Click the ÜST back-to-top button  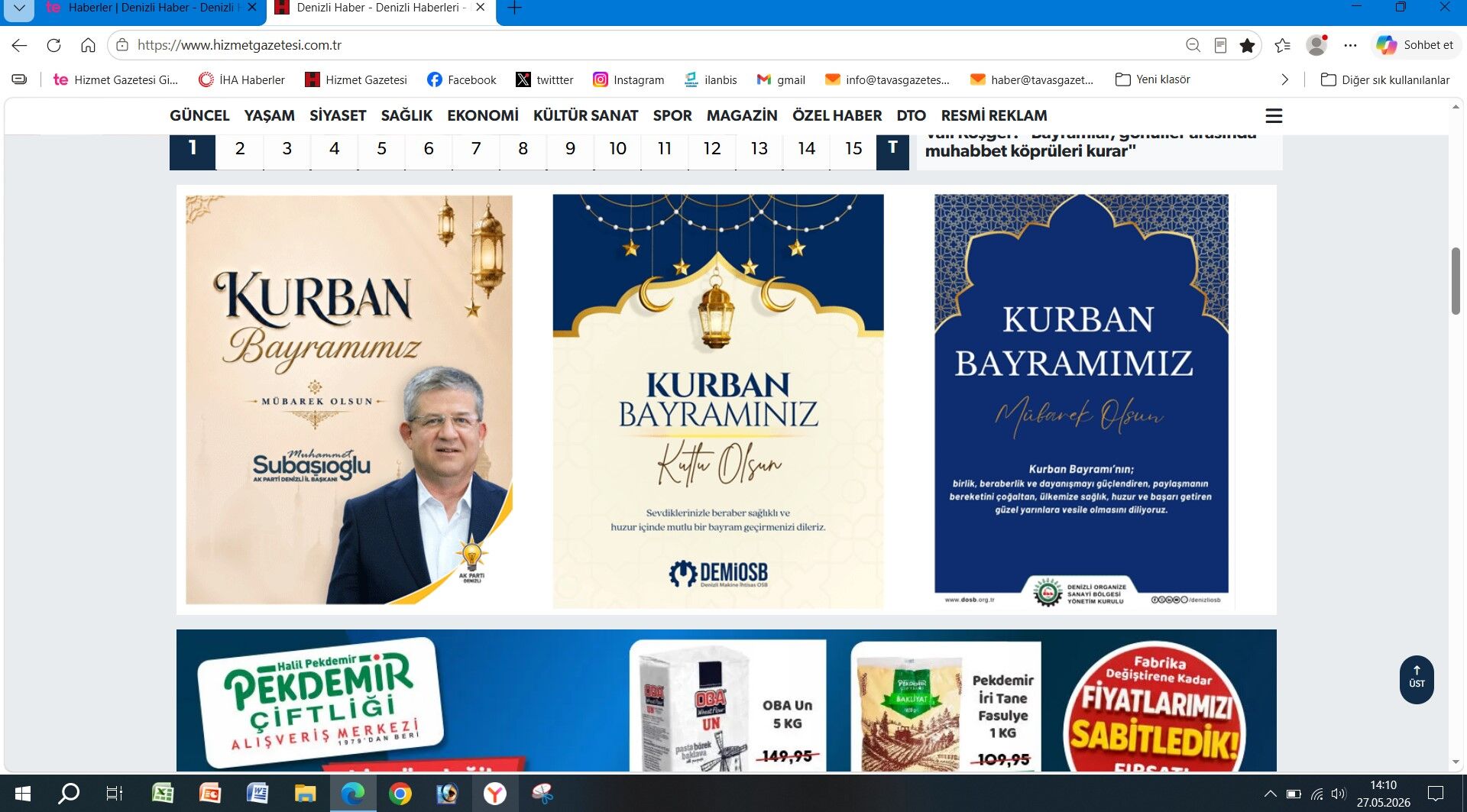pos(1417,678)
